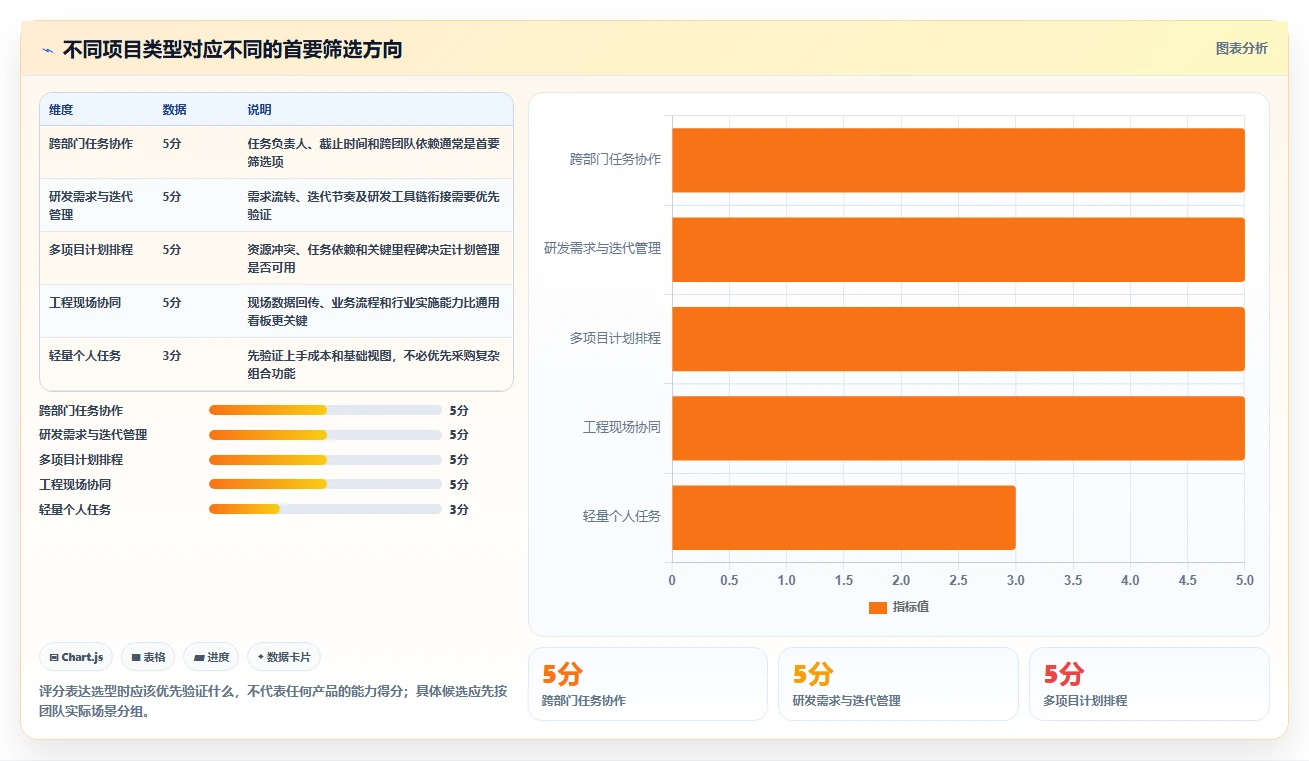Click the 跨部门任务协作 bar in the chart
The height and width of the screenshot is (761, 1309).
958,160
